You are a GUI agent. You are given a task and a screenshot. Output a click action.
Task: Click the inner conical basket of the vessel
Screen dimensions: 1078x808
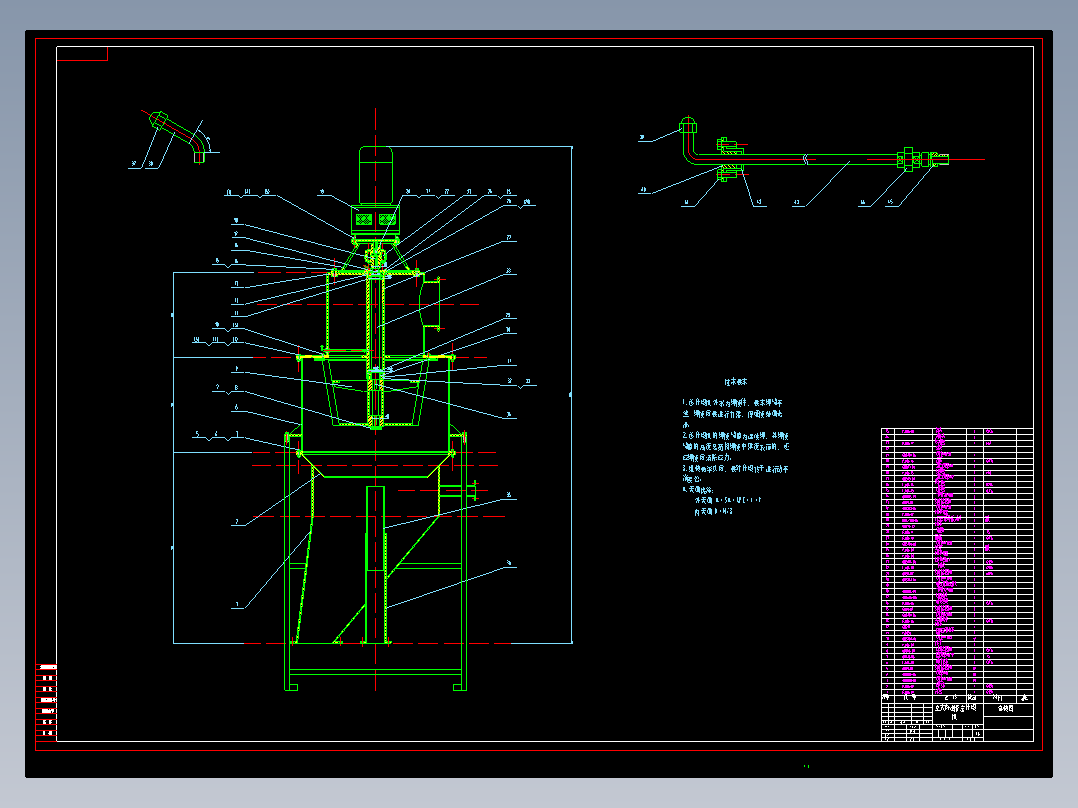pyautogui.click(x=375, y=392)
